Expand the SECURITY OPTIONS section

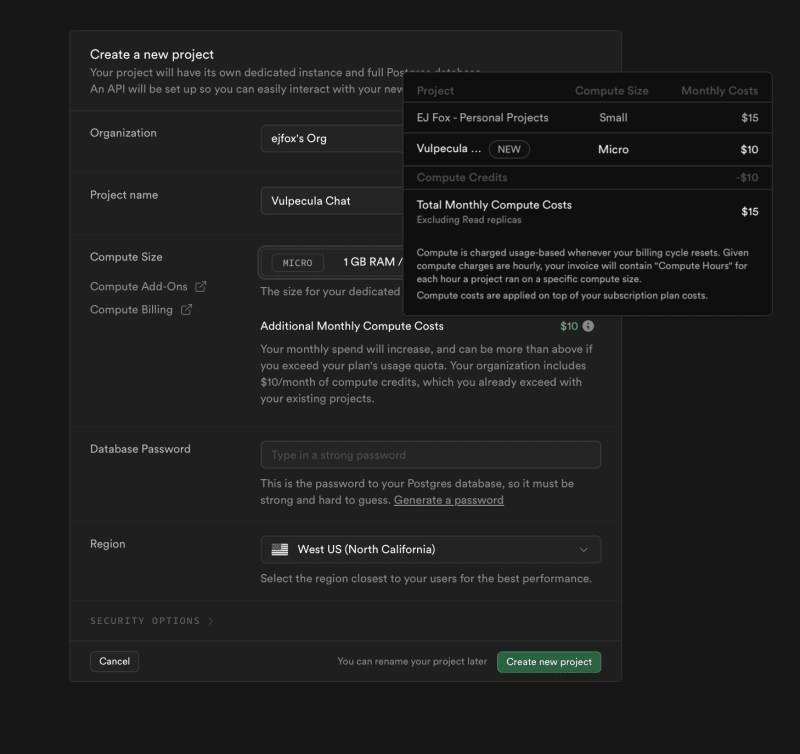coord(152,621)
